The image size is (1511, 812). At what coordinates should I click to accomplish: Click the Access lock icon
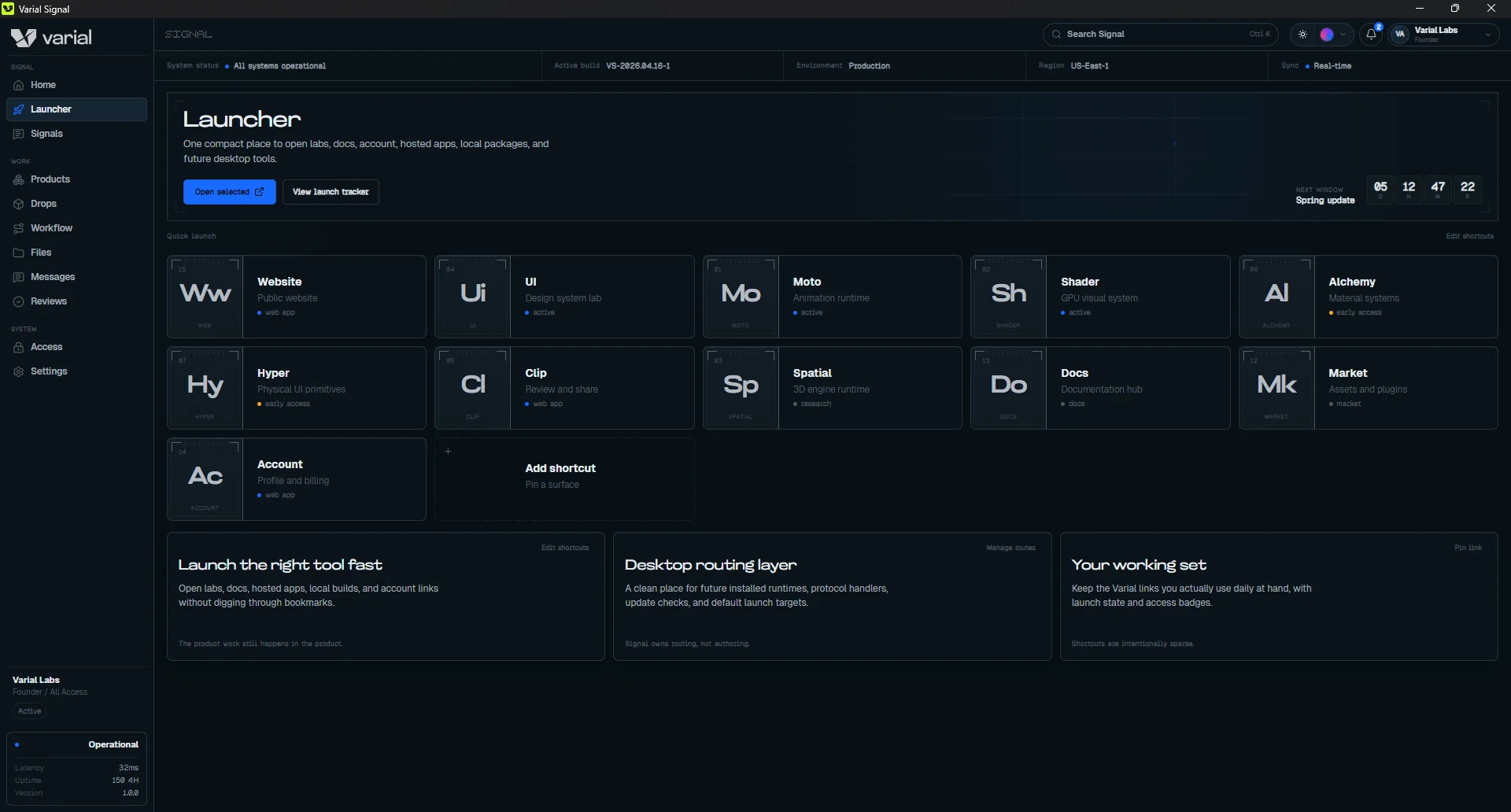click(19, 347)
